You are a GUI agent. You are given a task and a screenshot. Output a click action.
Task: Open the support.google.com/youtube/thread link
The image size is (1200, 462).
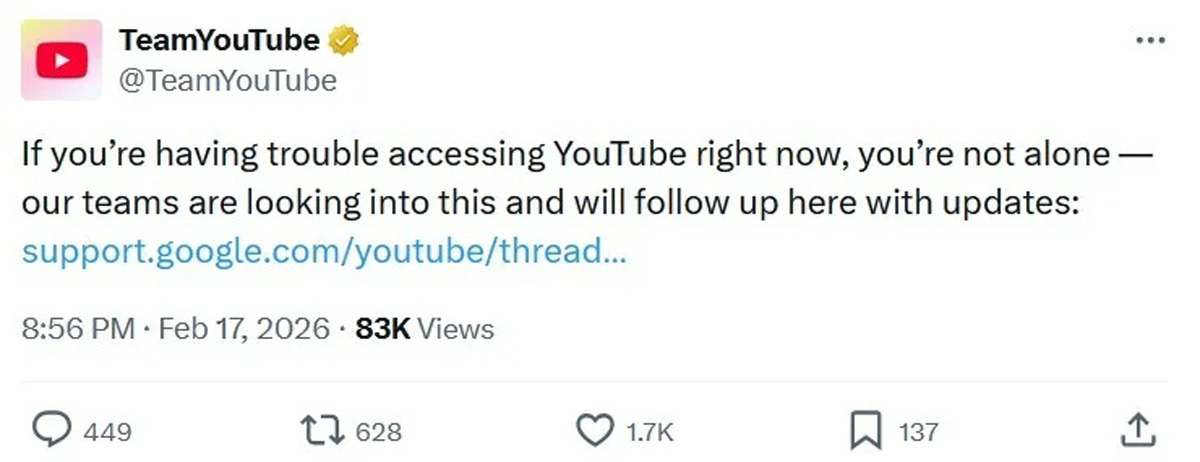324,251
